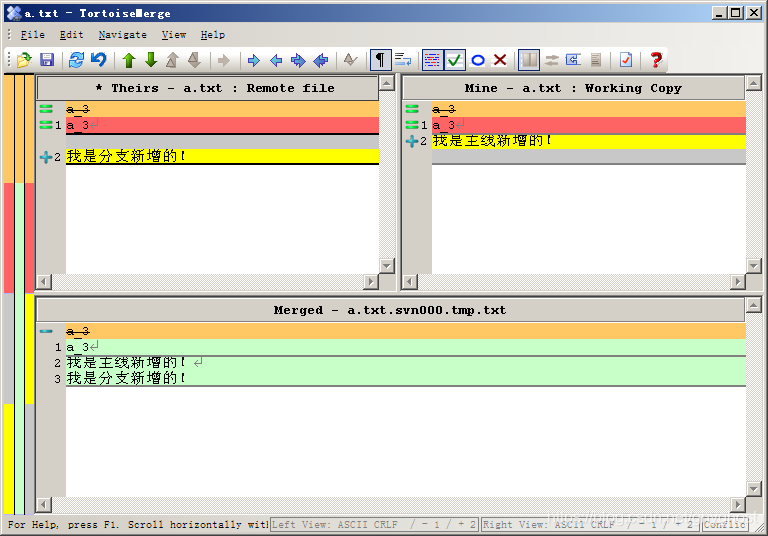Open a file with the toolbar Open icon
The width and height of the screenshot is (768, 536).
(24, 60)
